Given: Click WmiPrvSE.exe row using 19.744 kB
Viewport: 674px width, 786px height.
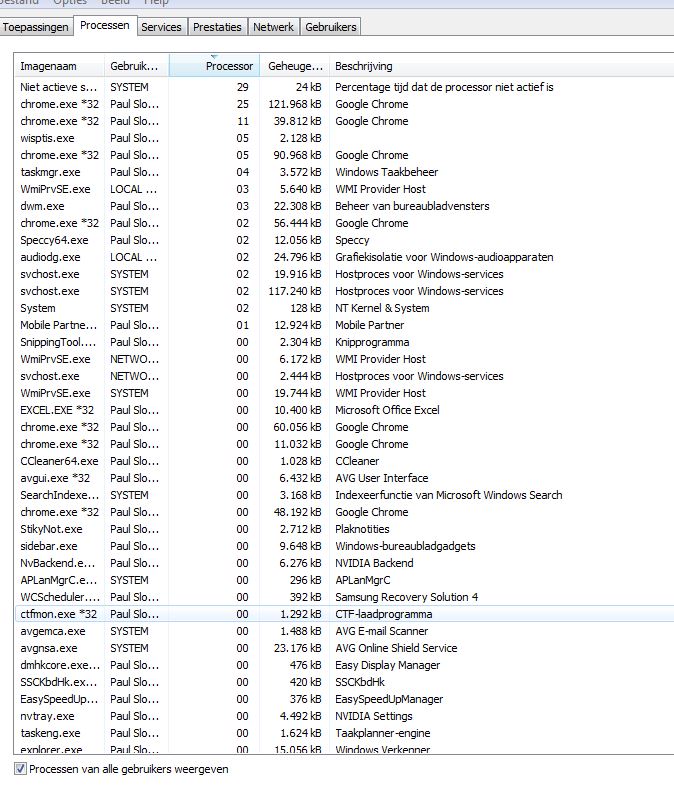Looking at the screenshot, I should click(x=344, y=394).
